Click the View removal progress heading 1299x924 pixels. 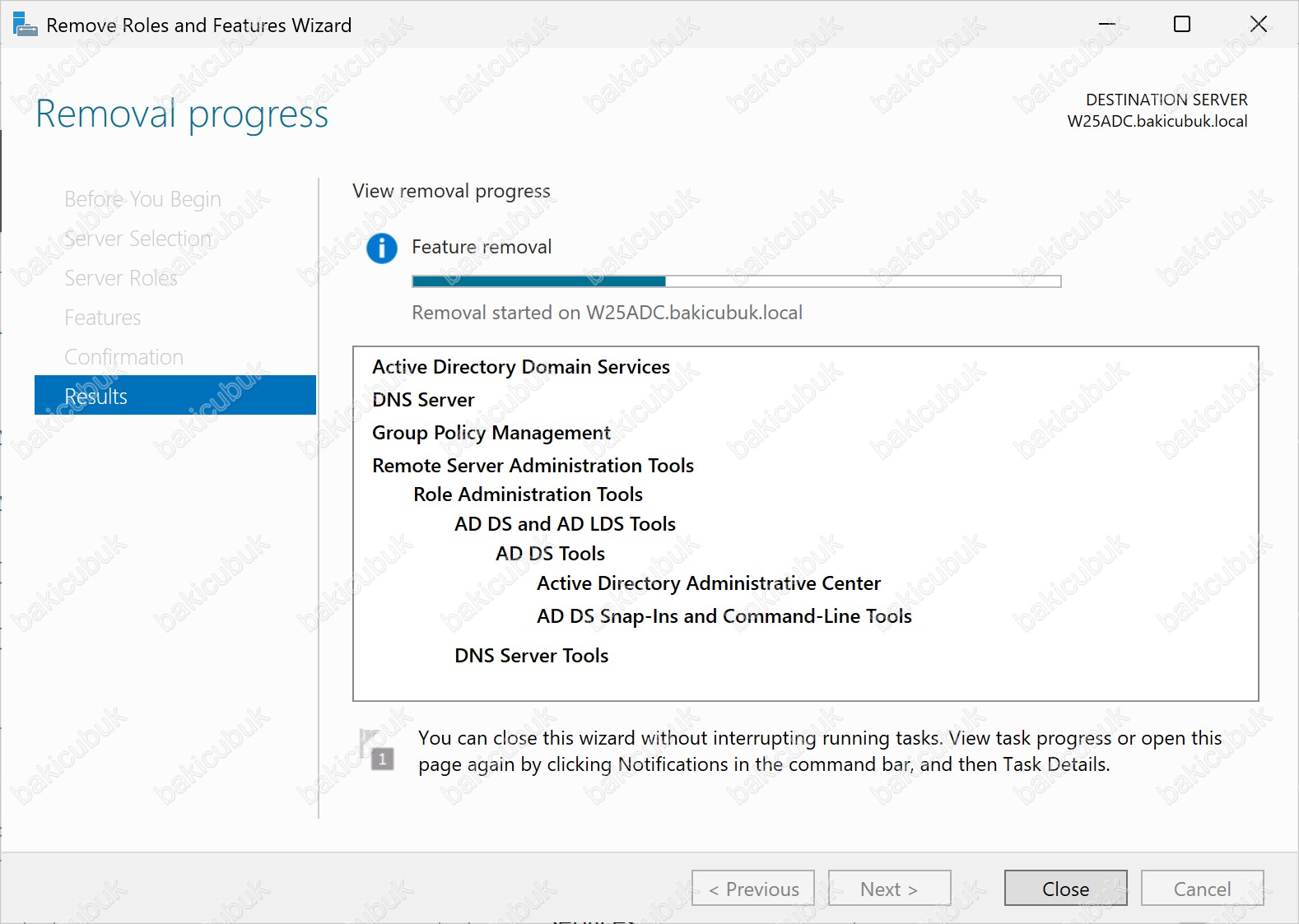coord(451,191)
